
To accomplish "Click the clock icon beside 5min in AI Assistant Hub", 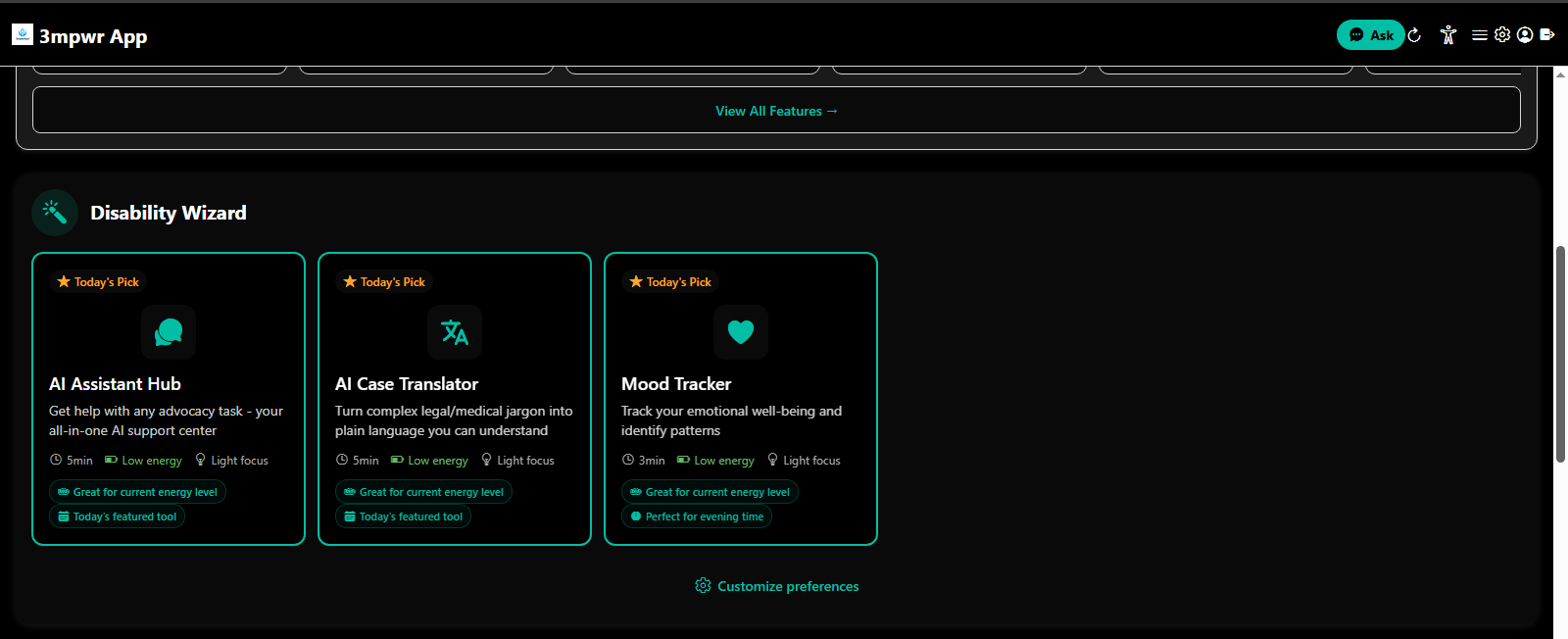I will tap(56, 460).
